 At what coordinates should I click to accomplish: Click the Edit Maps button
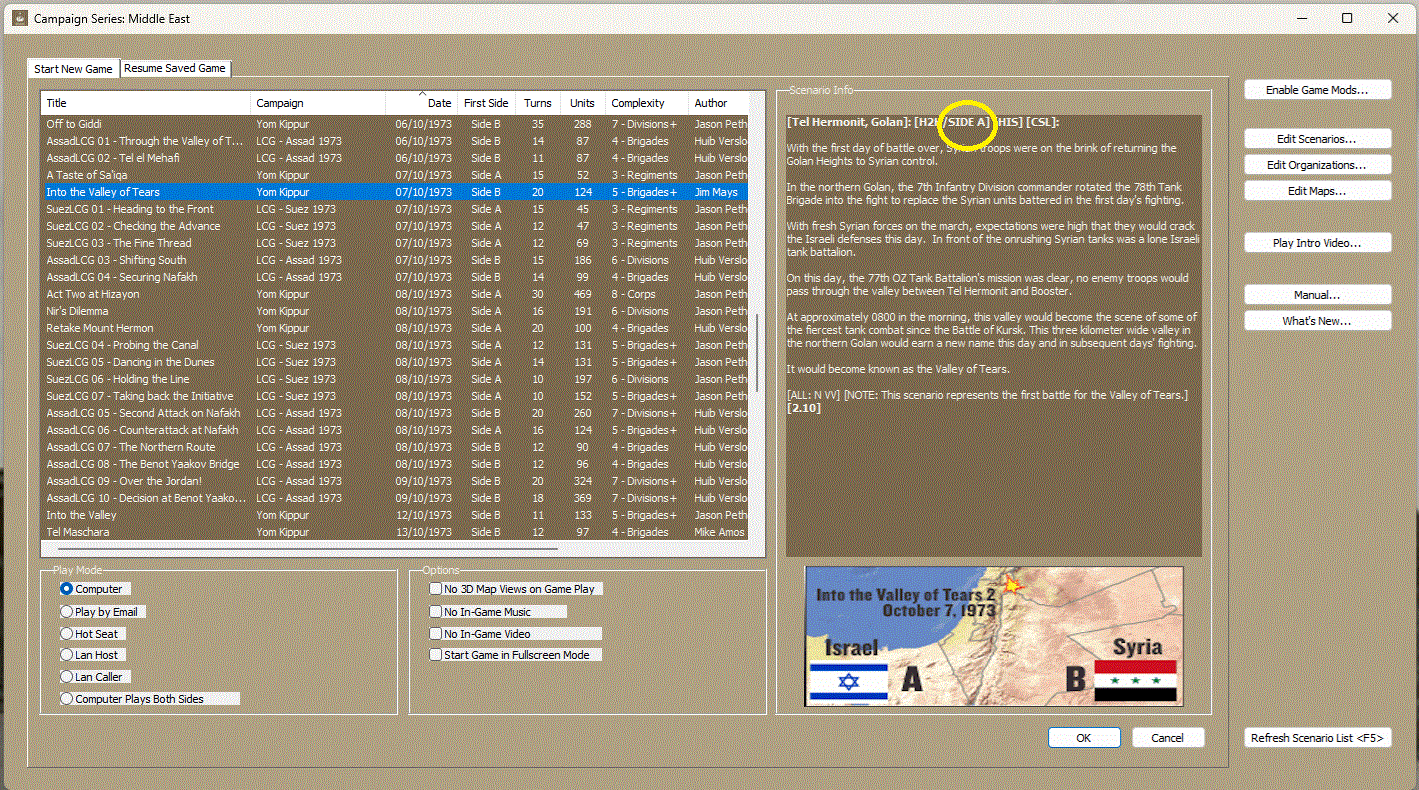coord(1317,190)
